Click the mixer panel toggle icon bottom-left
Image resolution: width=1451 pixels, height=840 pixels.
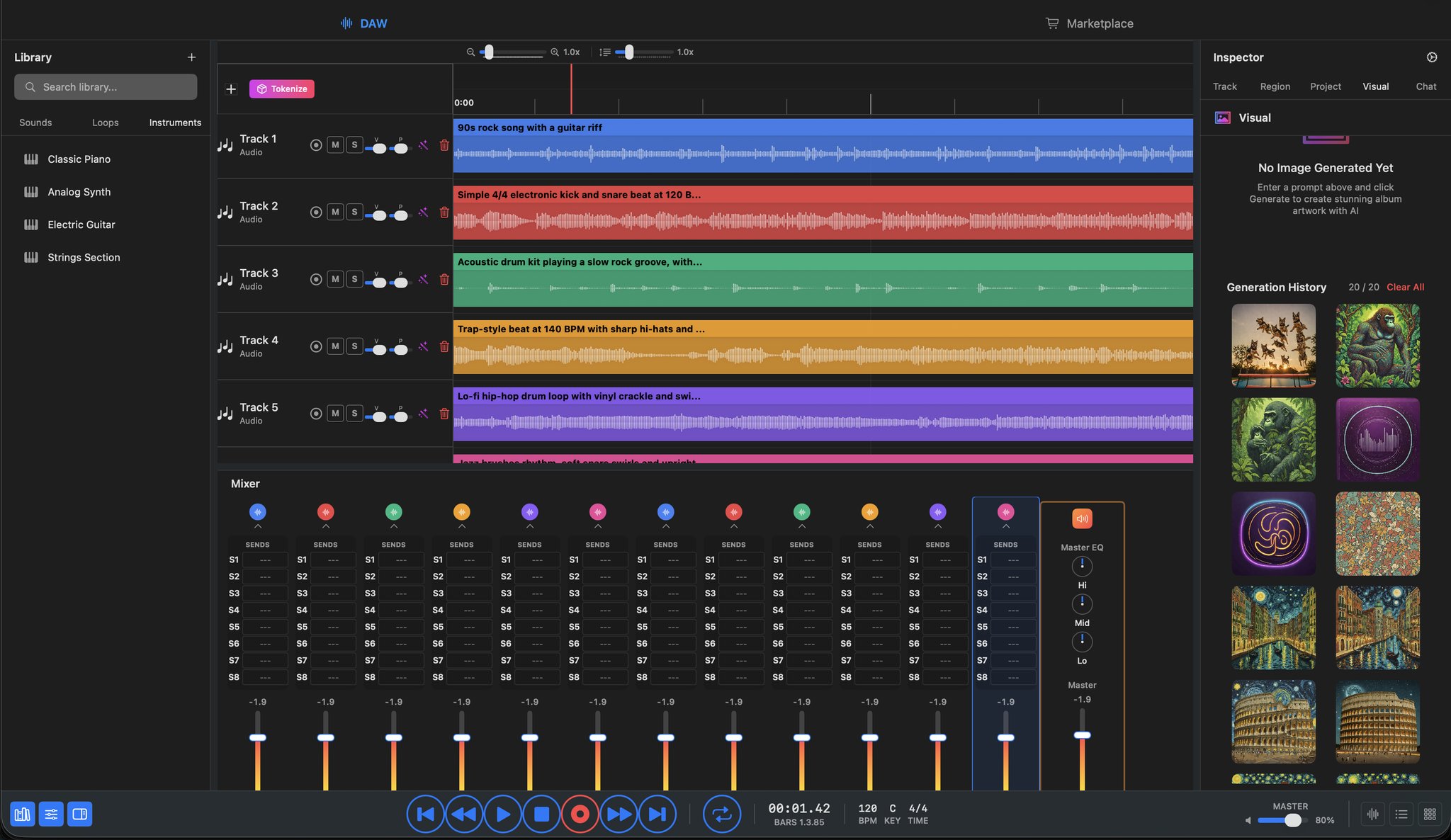51,815
